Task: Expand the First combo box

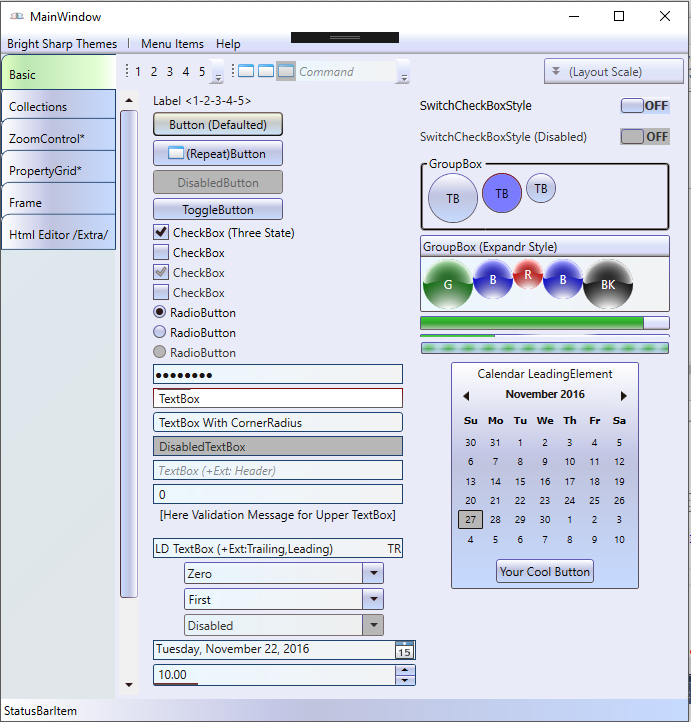Action: pyautogui.click(x=372, y=600)
